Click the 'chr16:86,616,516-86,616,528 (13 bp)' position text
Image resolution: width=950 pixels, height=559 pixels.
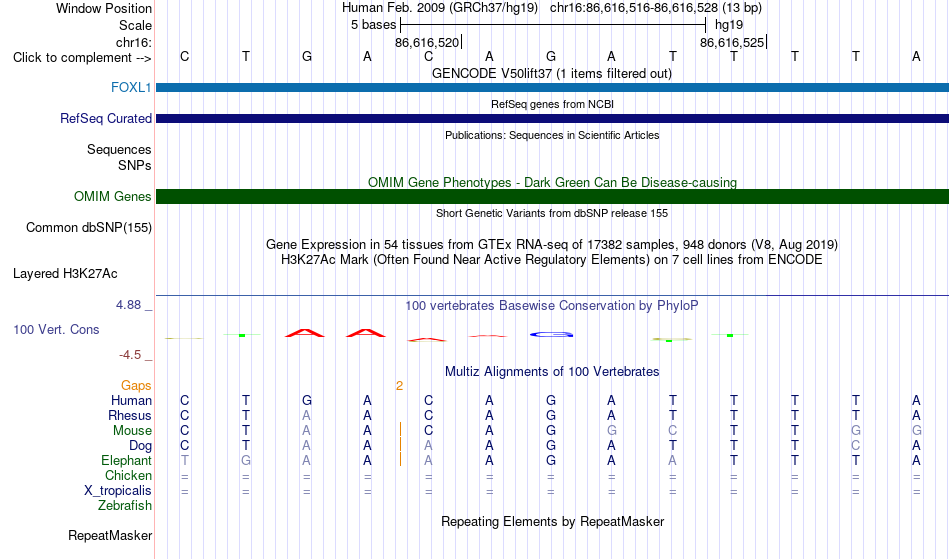tap(656, 8)
